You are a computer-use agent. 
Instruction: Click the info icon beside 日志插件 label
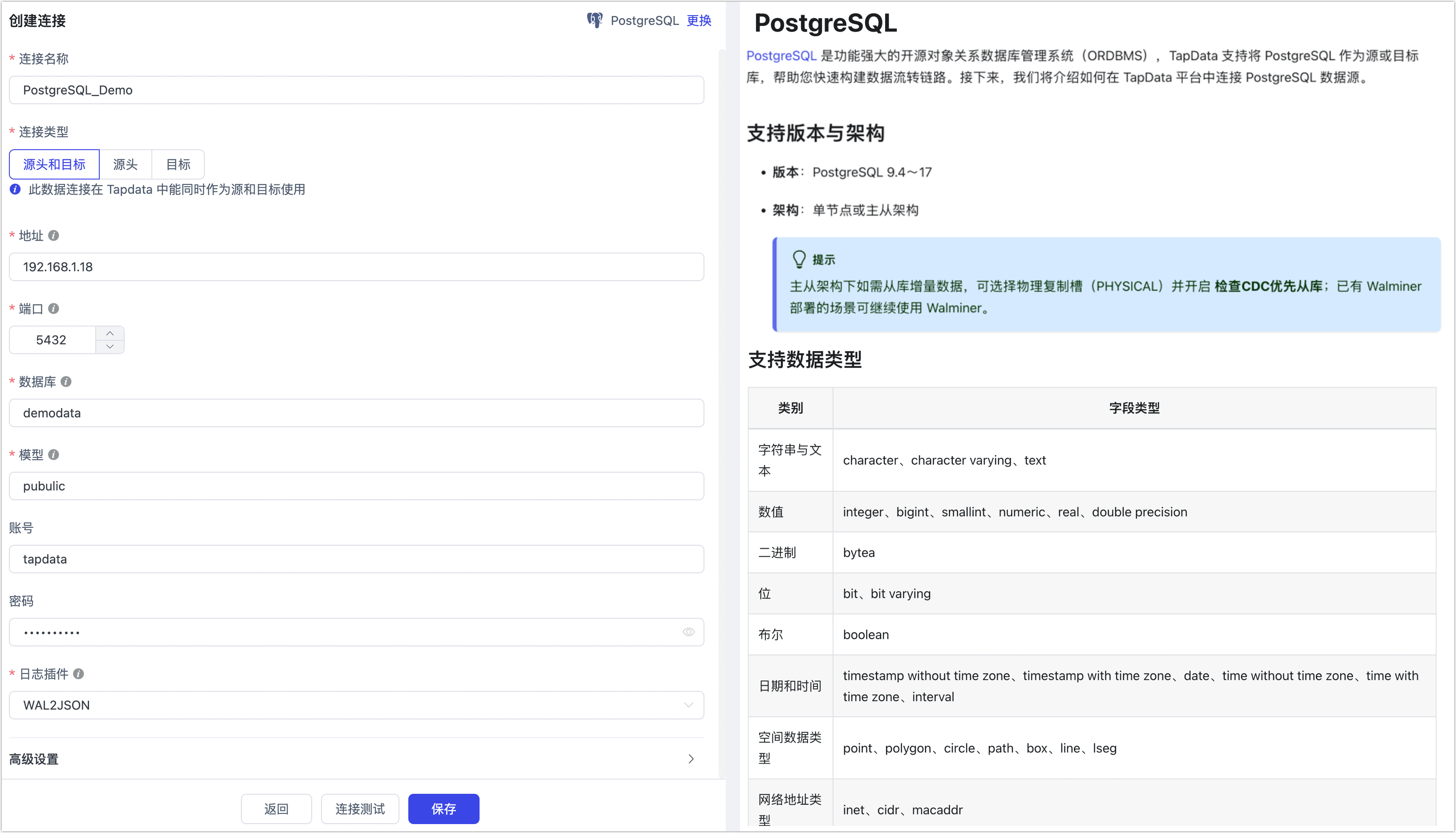[79, 674]
